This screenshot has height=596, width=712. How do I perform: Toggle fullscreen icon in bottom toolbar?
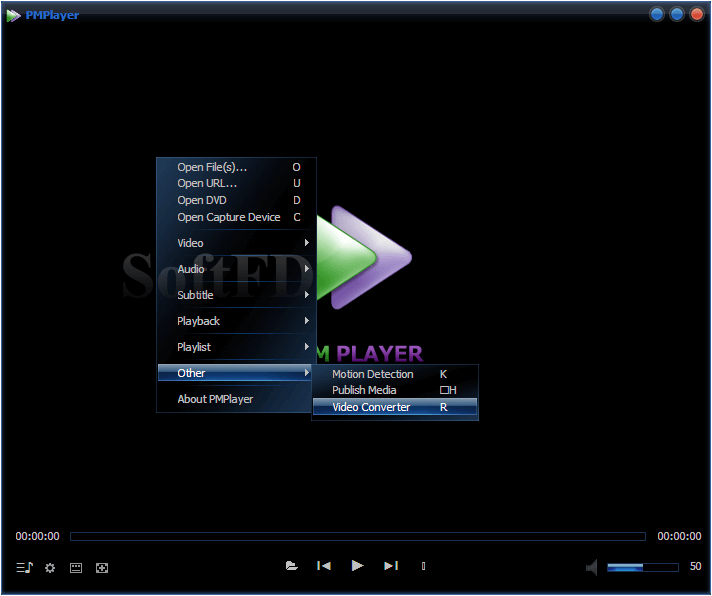pyautogui.click(x=102, y=568)
